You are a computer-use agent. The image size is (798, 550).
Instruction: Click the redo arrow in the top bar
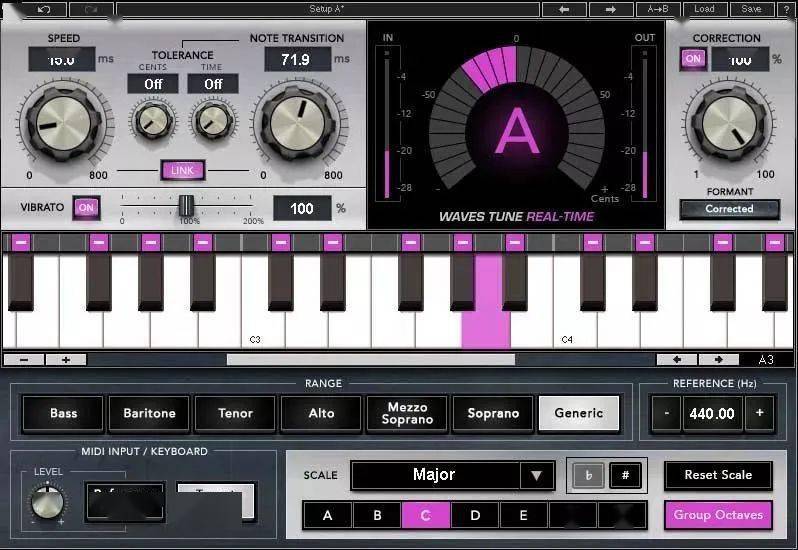(91, 9)
